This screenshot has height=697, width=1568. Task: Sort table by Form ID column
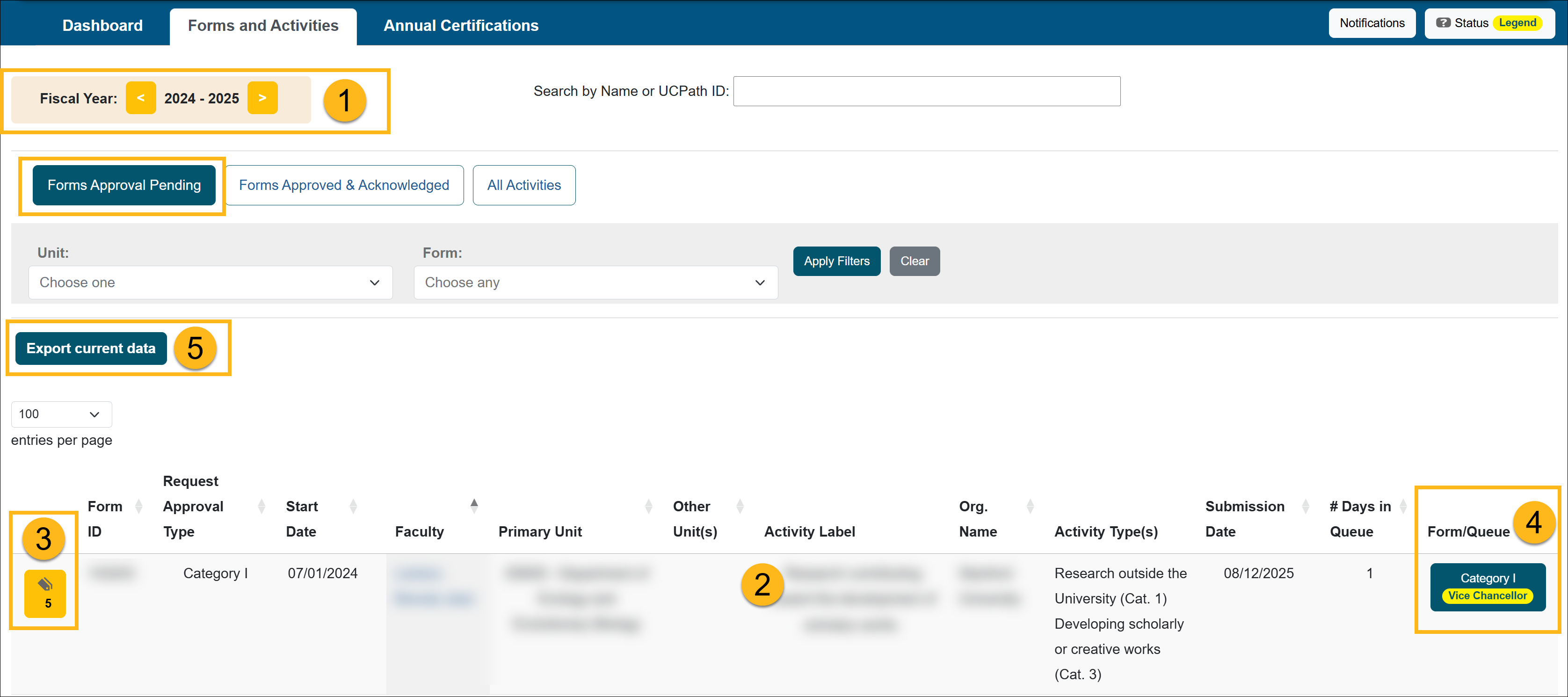coord(139,507)
